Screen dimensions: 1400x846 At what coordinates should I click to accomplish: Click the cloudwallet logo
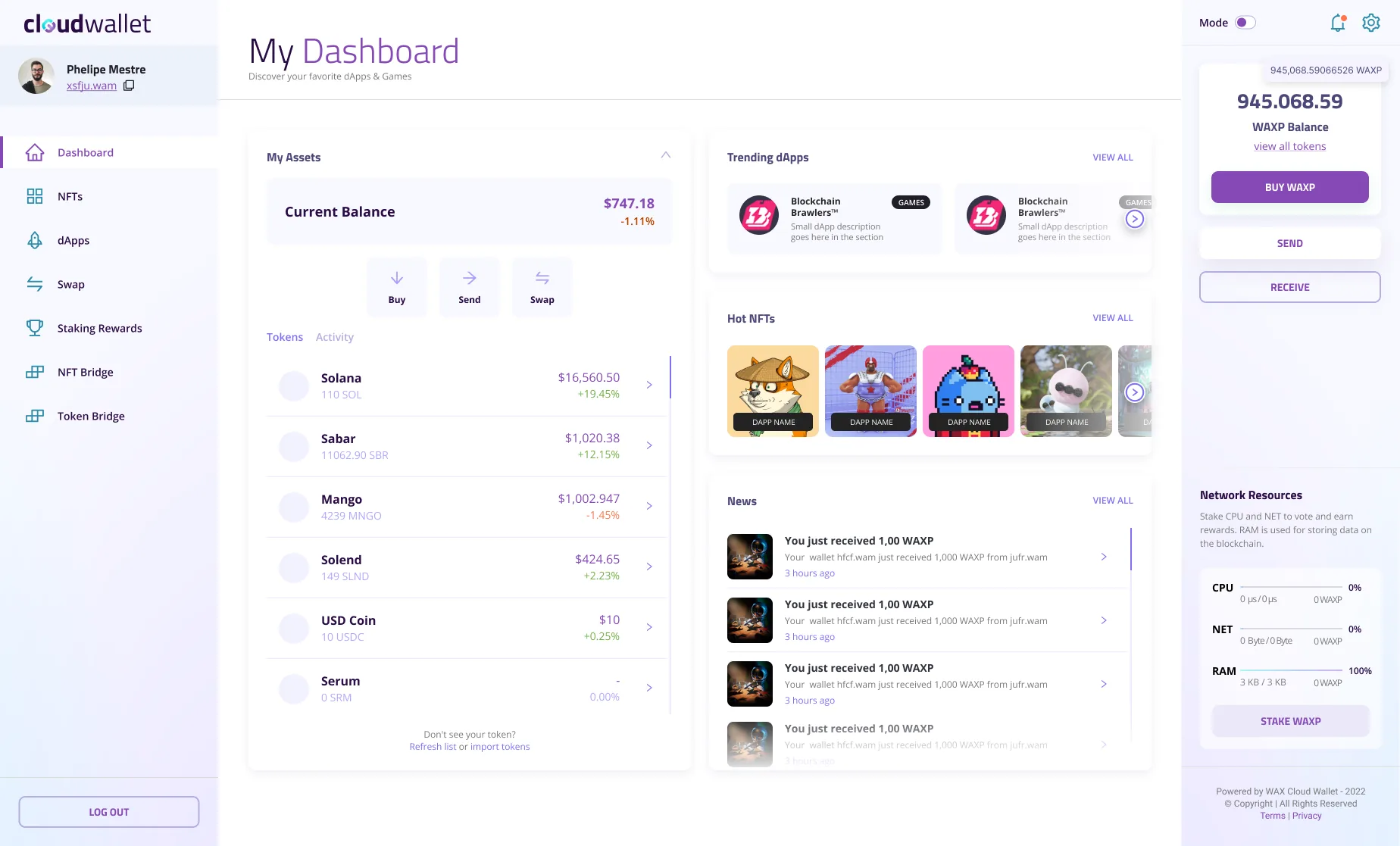[x=87, y=24]
